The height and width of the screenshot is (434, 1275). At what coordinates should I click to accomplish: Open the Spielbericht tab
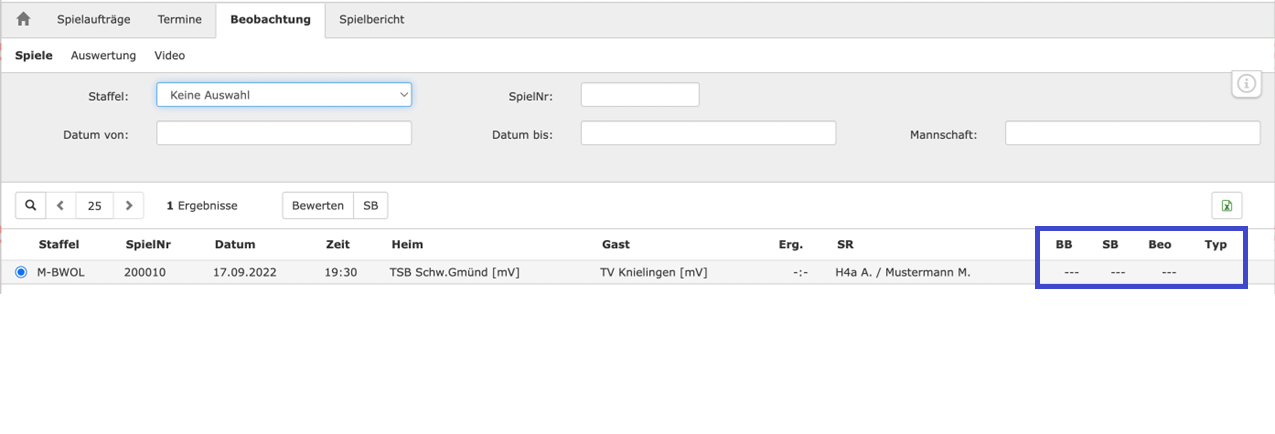click(x=371, y=19)
